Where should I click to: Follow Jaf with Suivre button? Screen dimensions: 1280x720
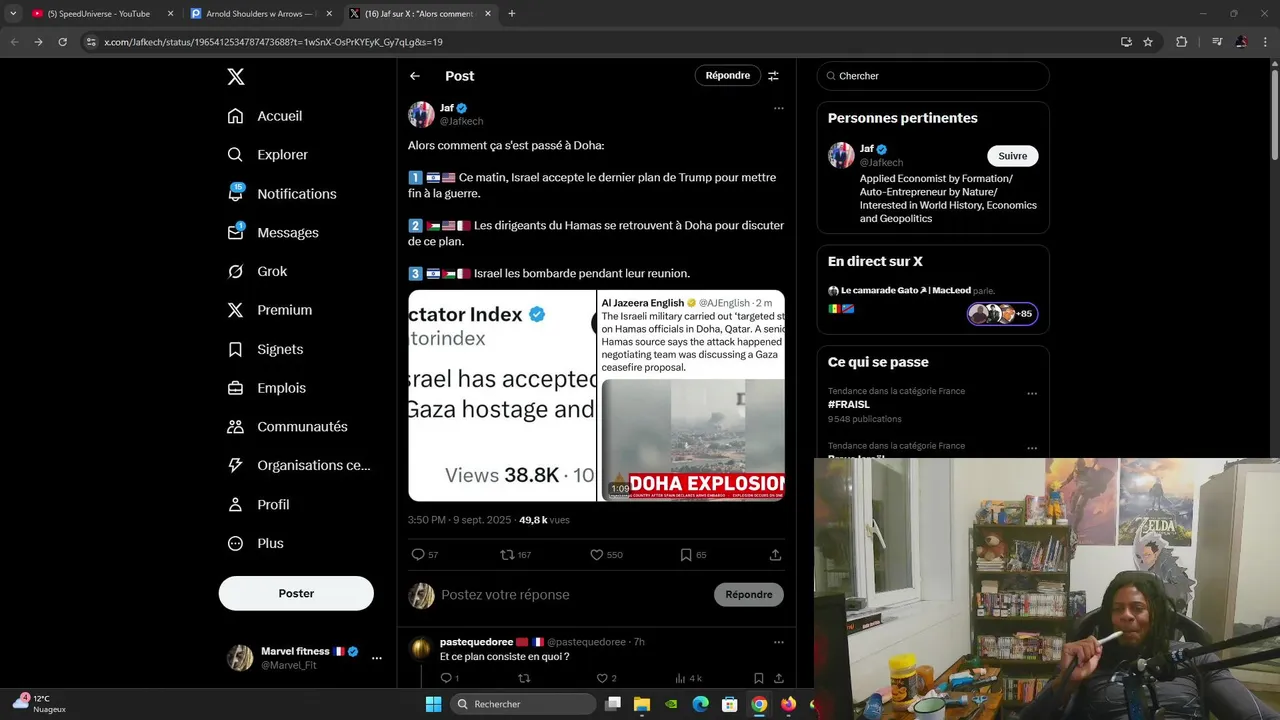point(1013,156)
